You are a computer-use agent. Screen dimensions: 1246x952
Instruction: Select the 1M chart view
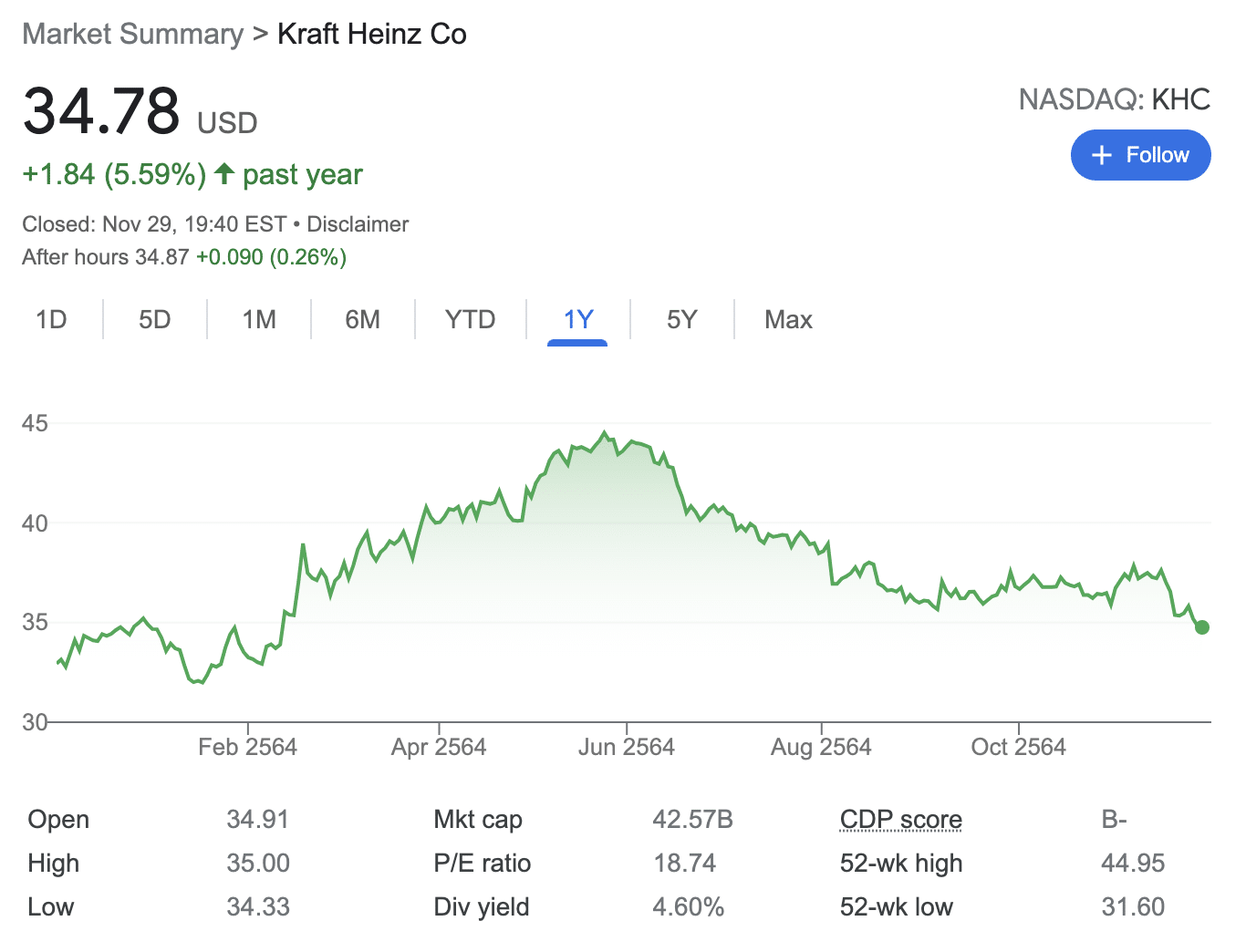[258, 319]
